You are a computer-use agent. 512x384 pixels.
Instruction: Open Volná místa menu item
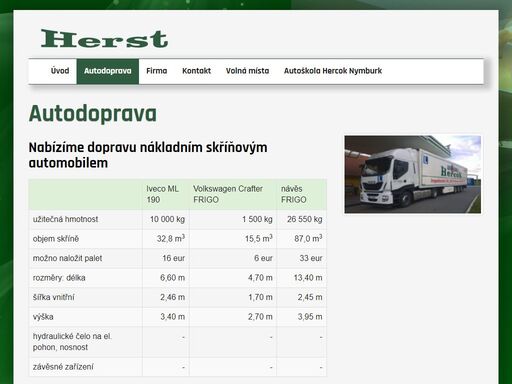[247, 71]
